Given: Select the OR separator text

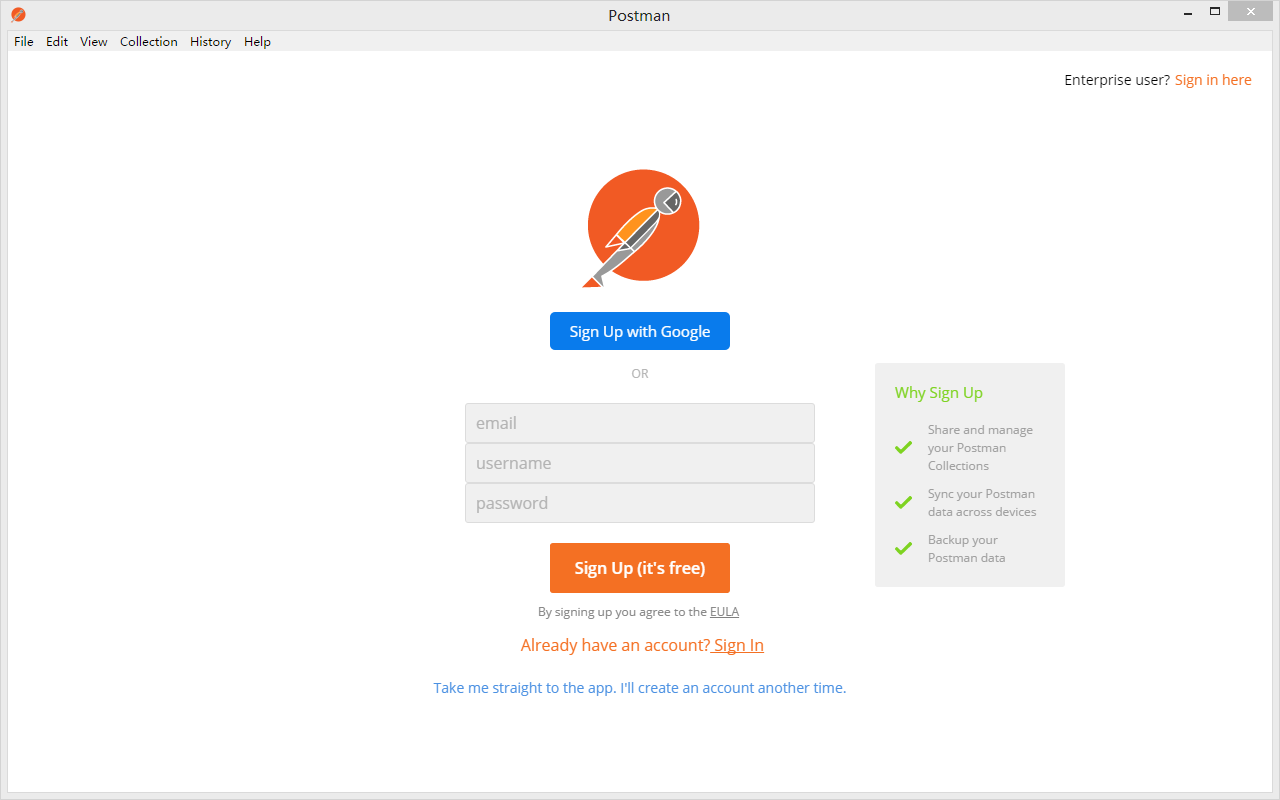Looking at the screenshot, I should (x=640, y=373).
